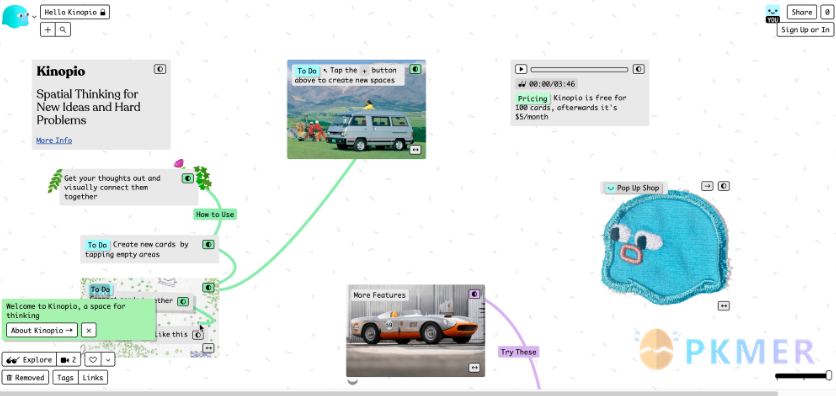This screenshot has width=836, height=396.
Task: Select the Try These connection label
Action: [519, 352]
